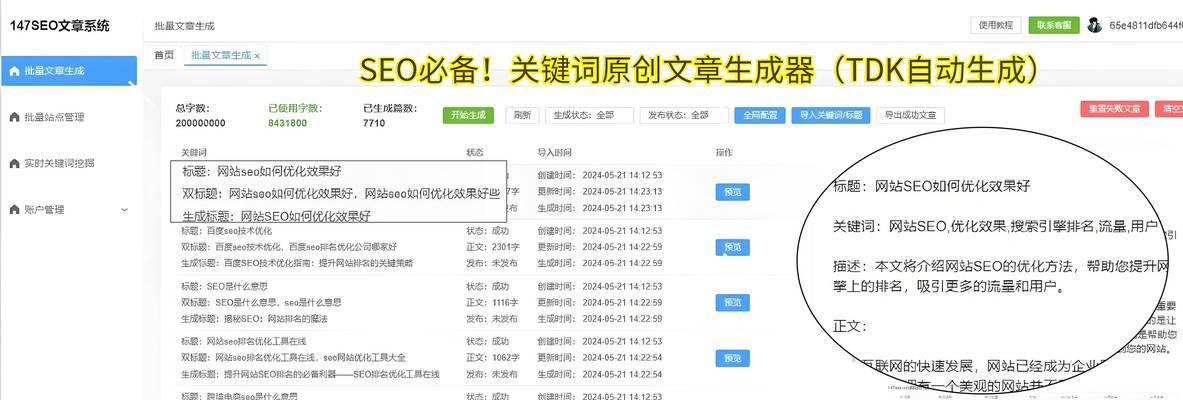
Task: Click the 批量站点管理 sidebar home icon
Action: point(14,117)
